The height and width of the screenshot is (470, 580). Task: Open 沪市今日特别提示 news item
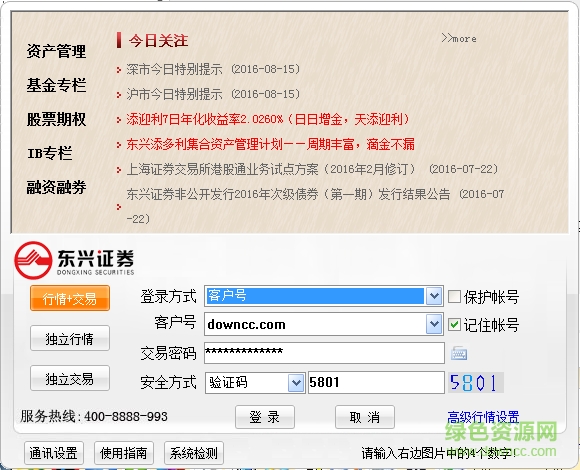213,94
